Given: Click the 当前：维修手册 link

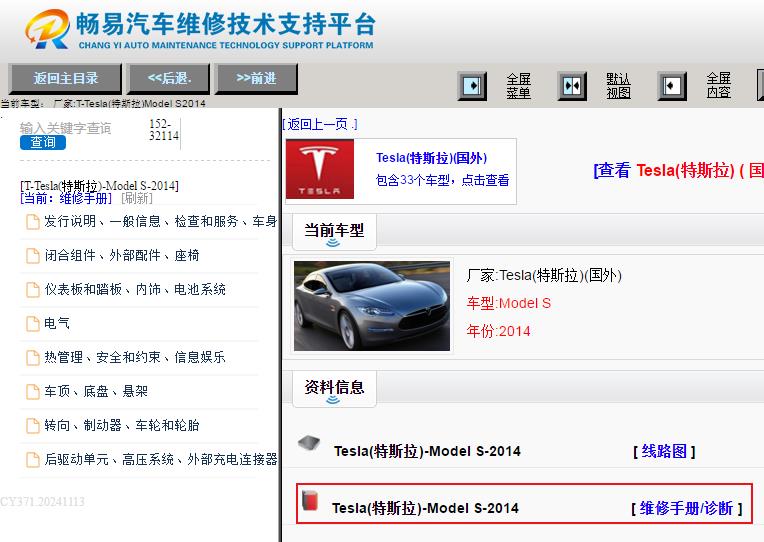Looking at the screenshot, I should point(66,198).
